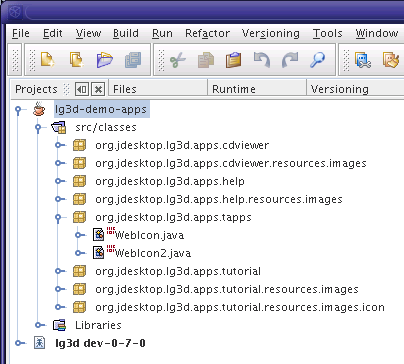The image size is (404, 364).
Task: Click the package icon of org.jdesktop.lg3d.apps.tutorial.resources.images.icon
Action: click(x=79, y=307)
